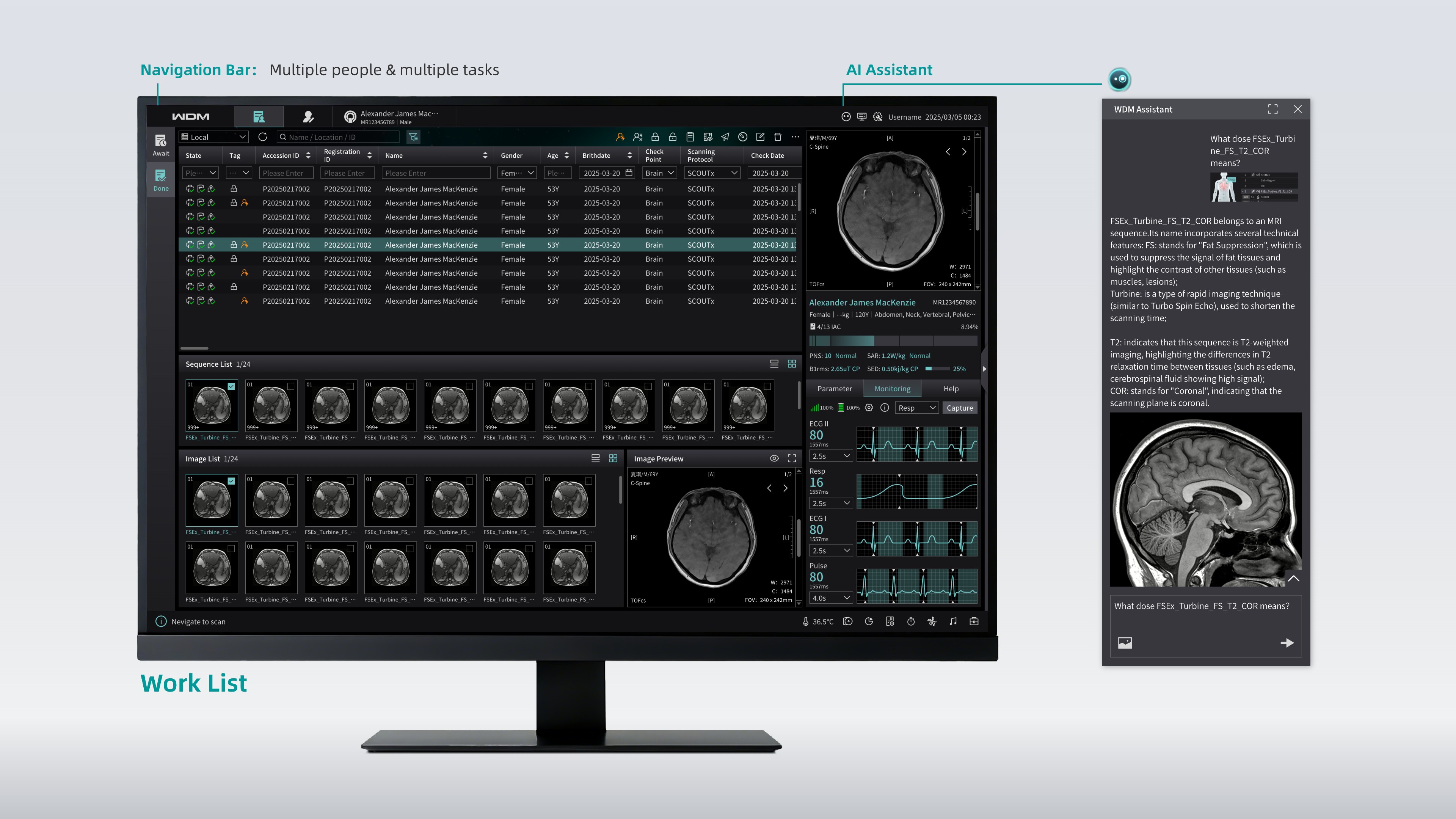
Task: Click the paper plane send icon
Action: coord(725,137)
